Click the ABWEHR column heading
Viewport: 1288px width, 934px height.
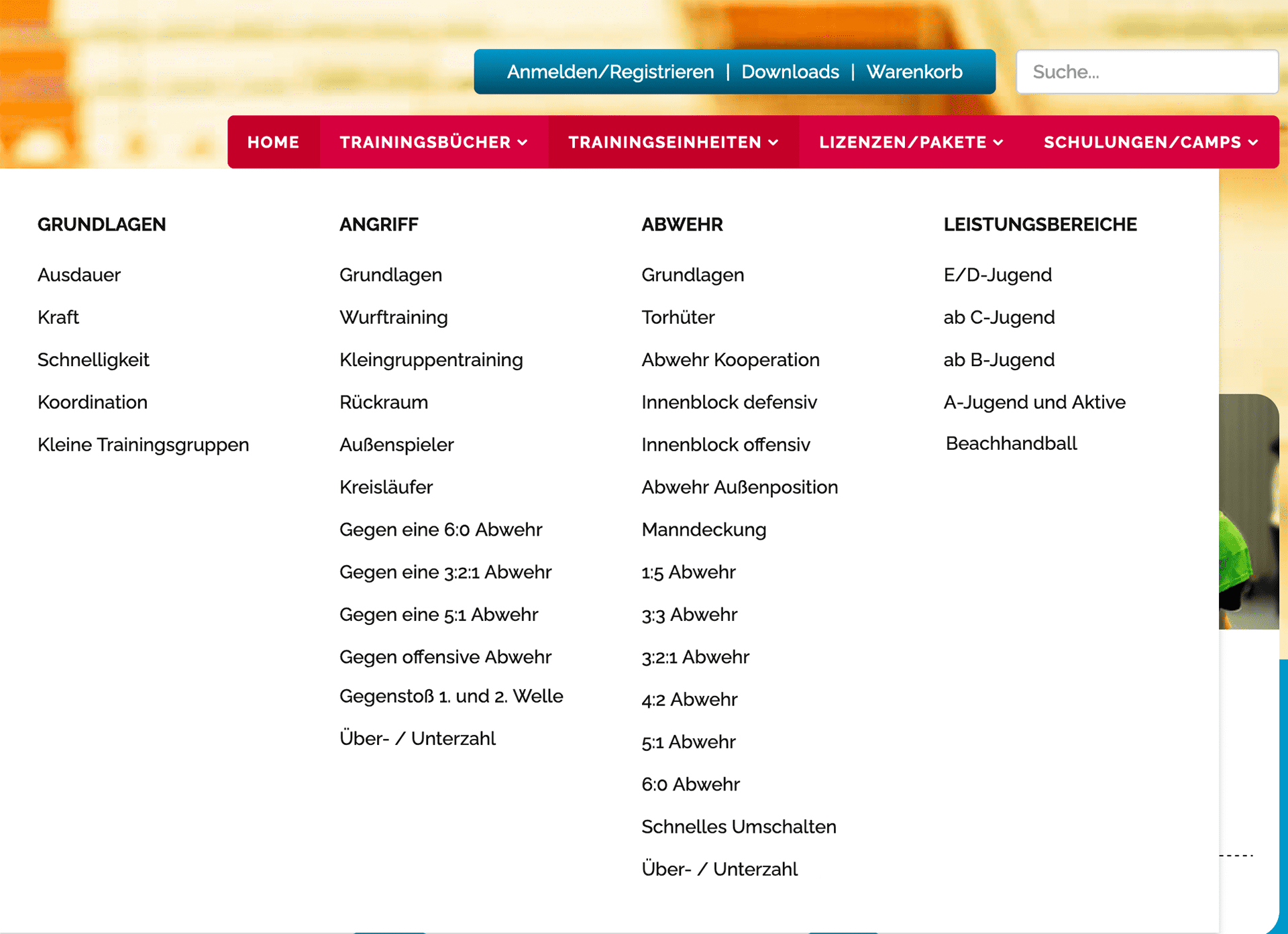tap(682, 225)
